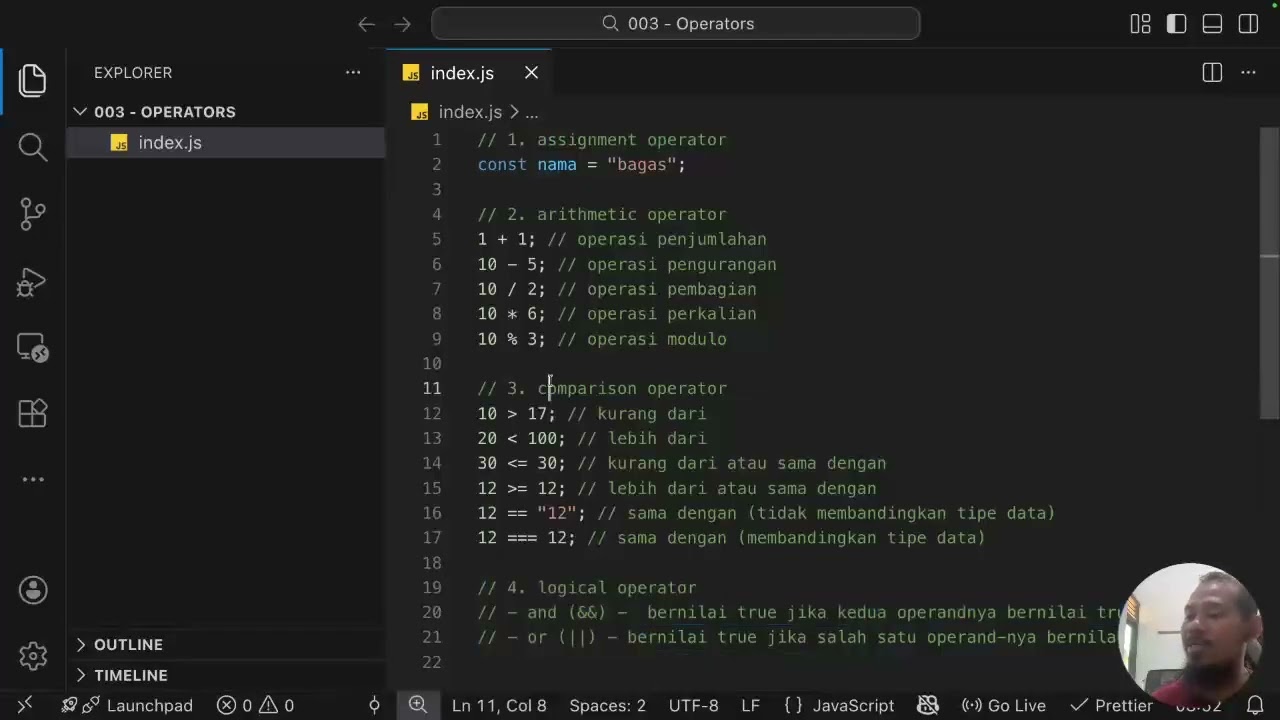The width and height of the screenshot is (1280, 720).
Task: Click the breadcrumb ellipsis symbol segment
Action: [531, 112]
